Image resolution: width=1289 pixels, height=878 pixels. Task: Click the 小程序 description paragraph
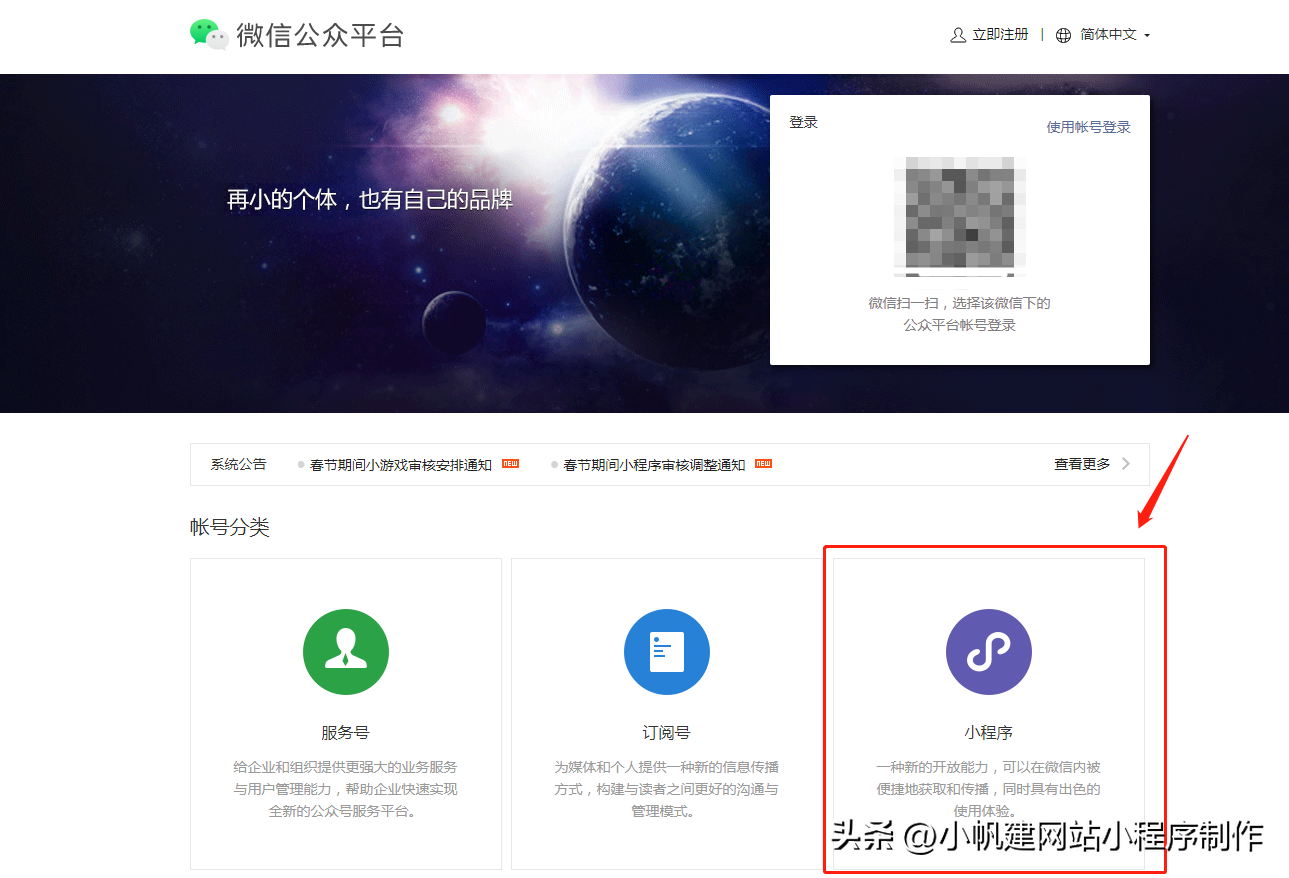tap(989, 789)
